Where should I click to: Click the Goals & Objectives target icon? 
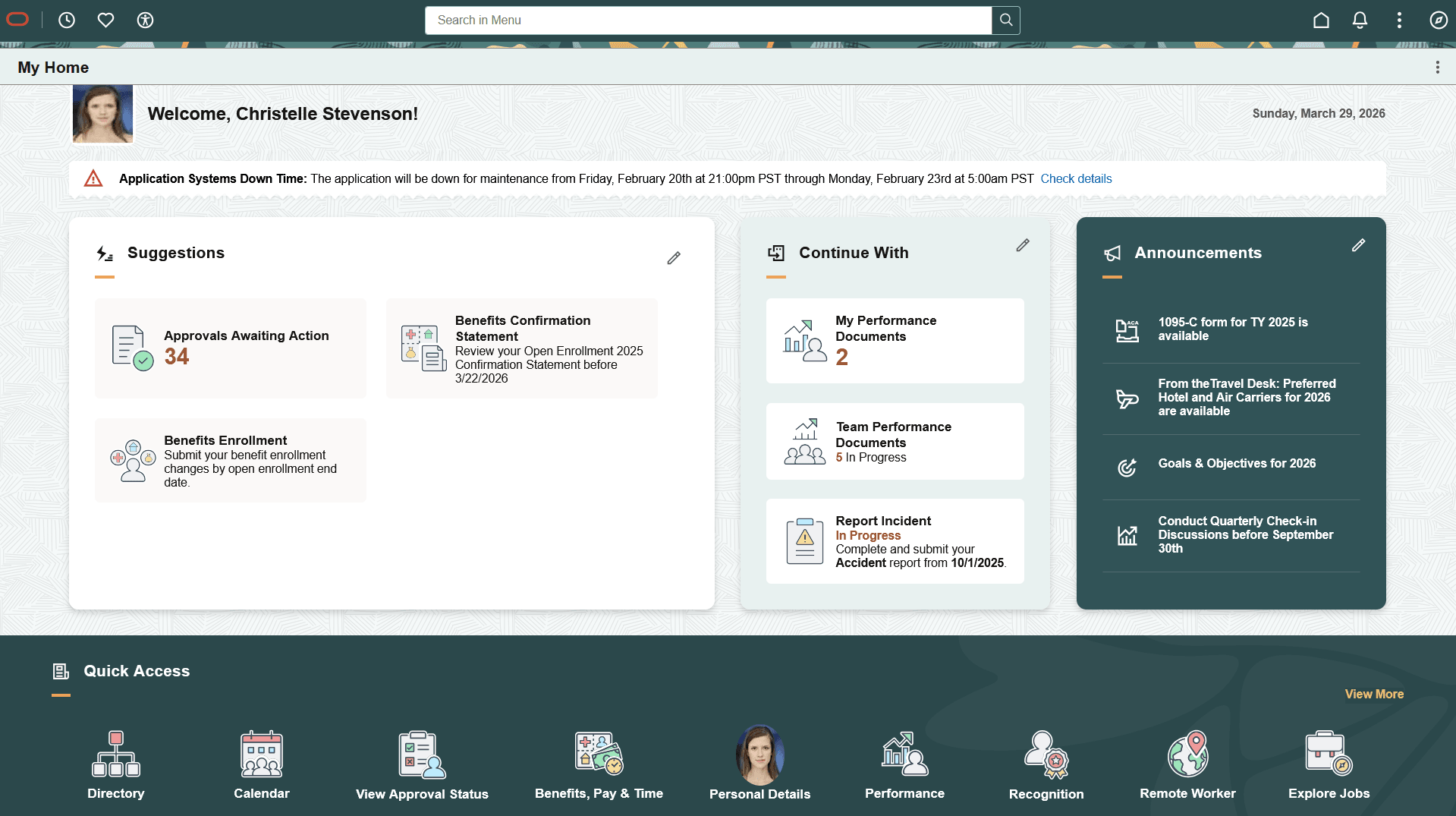(x=1127, y=467)
